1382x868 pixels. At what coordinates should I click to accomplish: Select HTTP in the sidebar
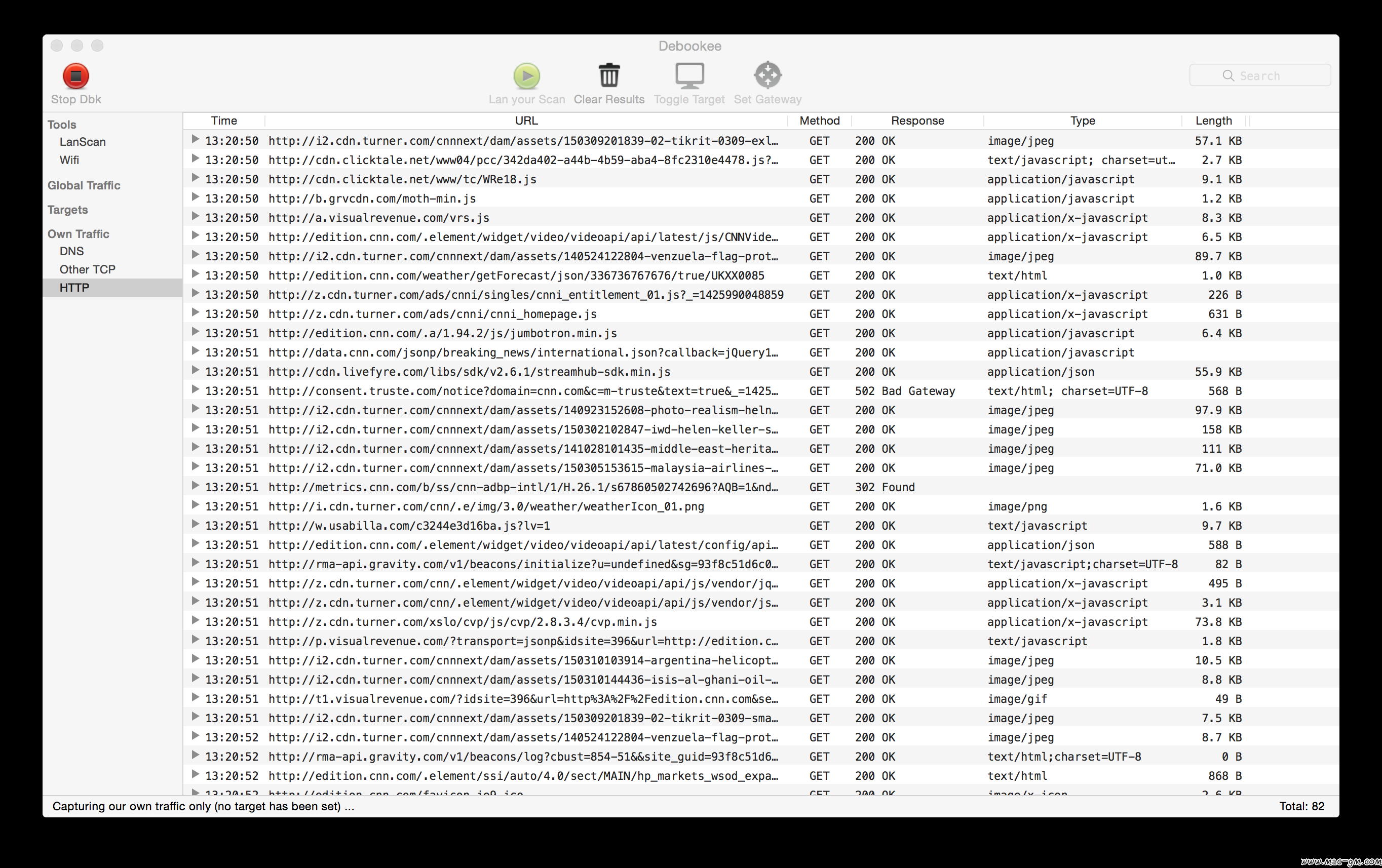74,288
